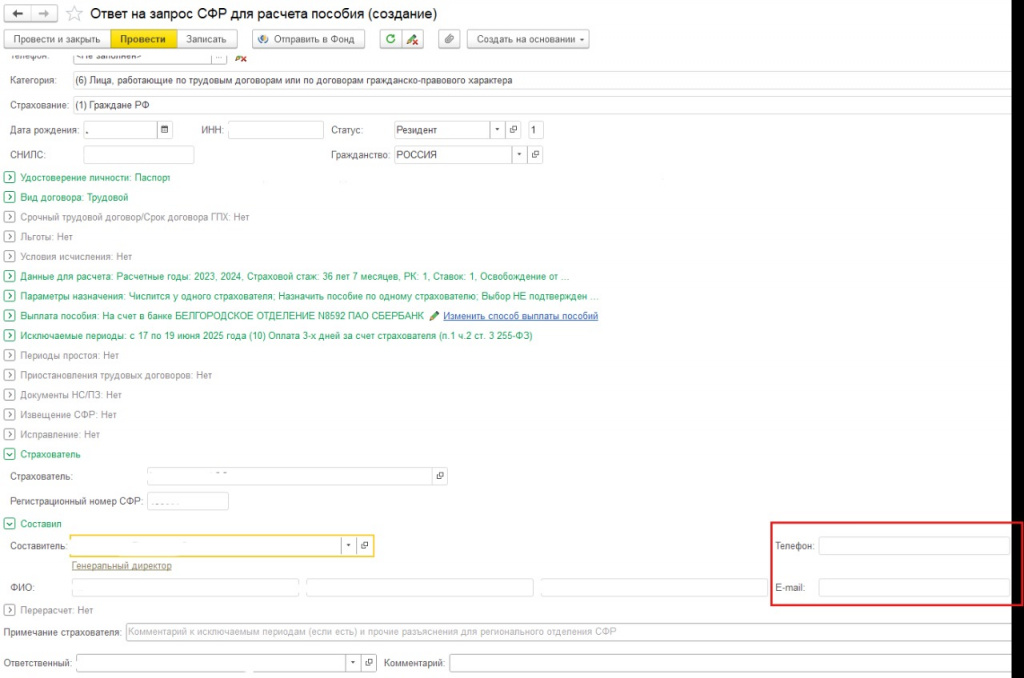Open the Ответственный dropdown list
The image size is (1024, 678).
coord(353,663)
